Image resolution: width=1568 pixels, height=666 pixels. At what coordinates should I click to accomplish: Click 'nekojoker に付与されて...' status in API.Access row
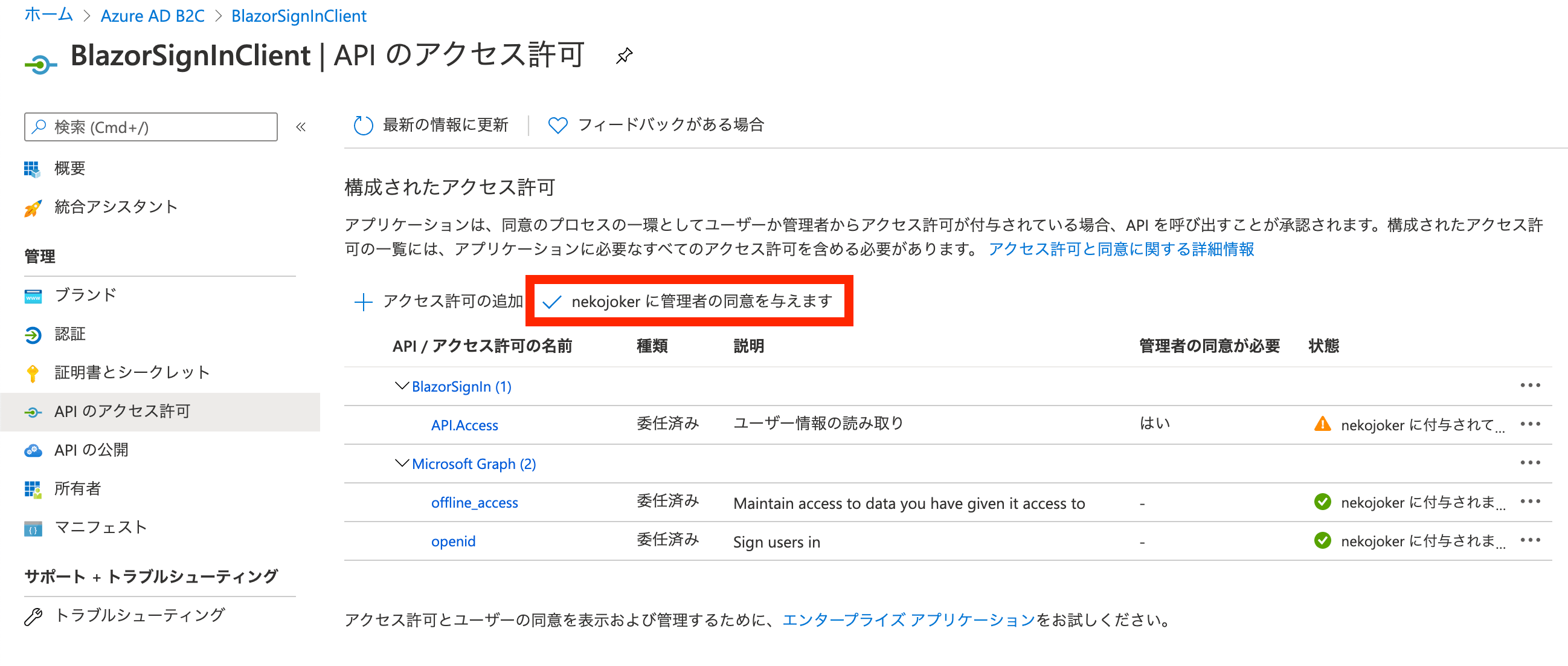click(1422, 425)
